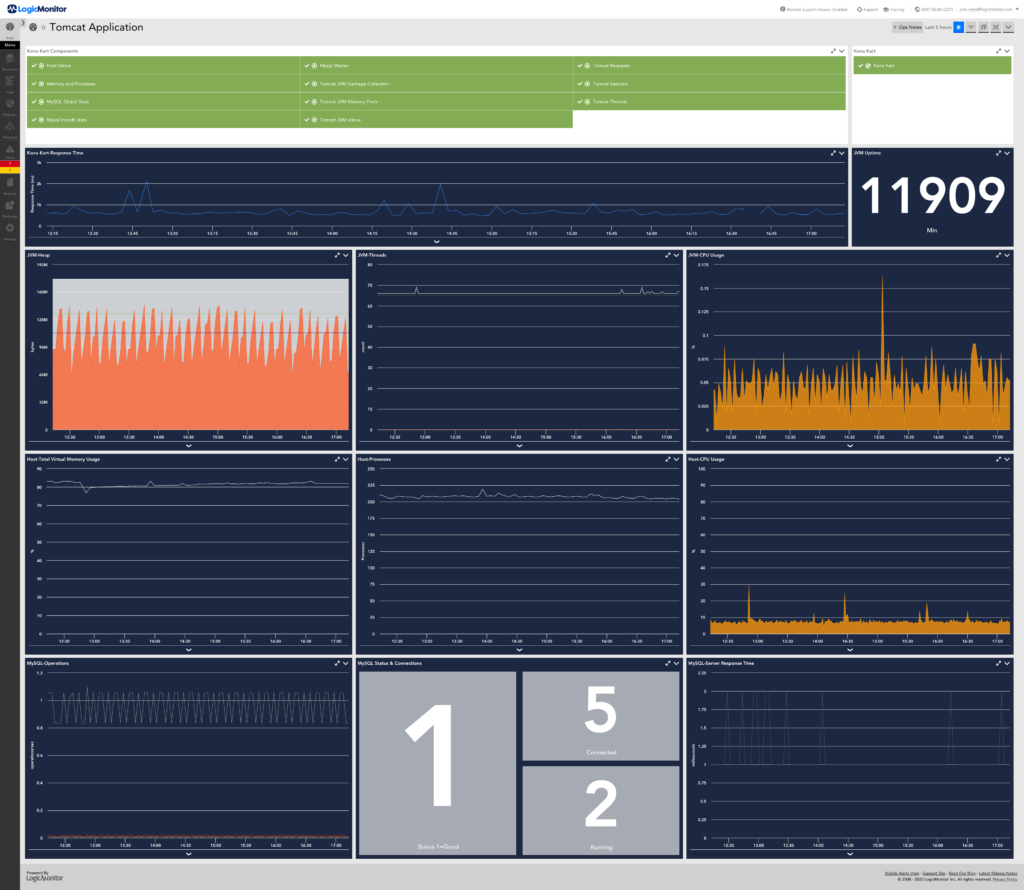
Task: Open the Kona Kart-Response Time widget menu
Action: pyautogui.click(x=842, y=153)
